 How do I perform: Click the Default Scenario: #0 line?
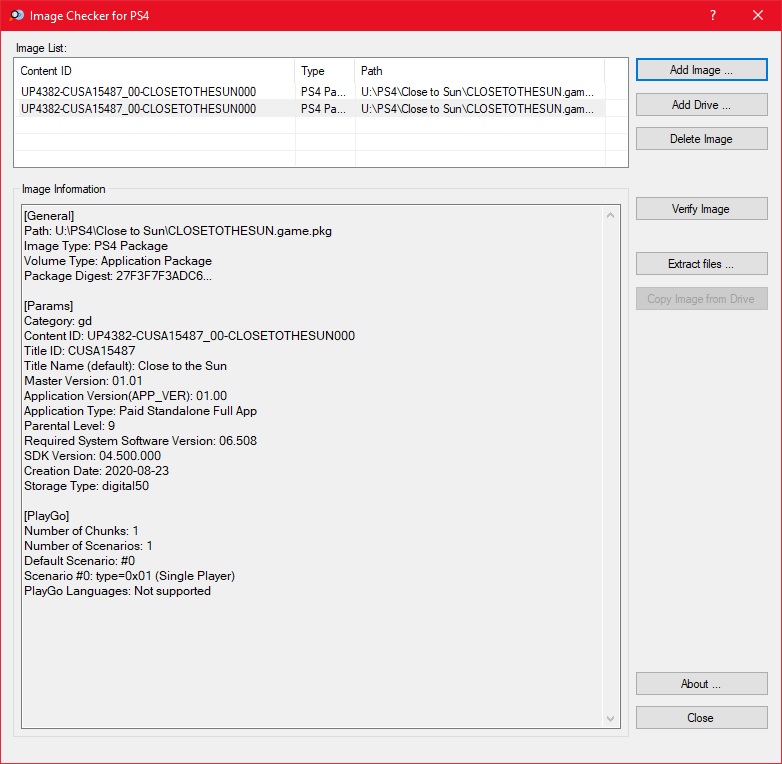click(79, 561)
